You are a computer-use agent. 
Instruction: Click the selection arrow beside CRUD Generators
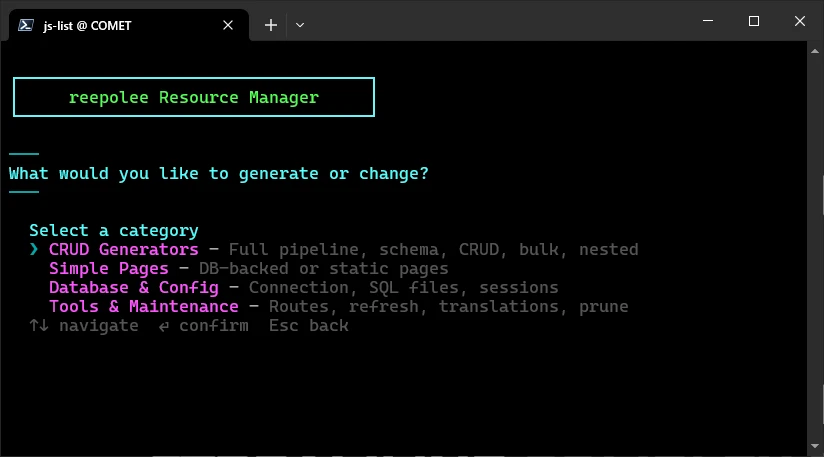(34, 249)
